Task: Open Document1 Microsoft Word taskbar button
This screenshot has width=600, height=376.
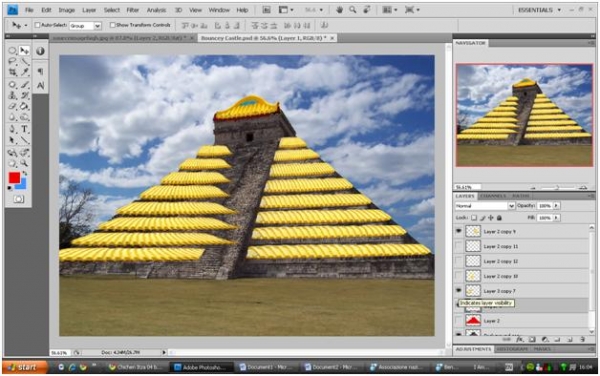Action: tap(266, 367)
